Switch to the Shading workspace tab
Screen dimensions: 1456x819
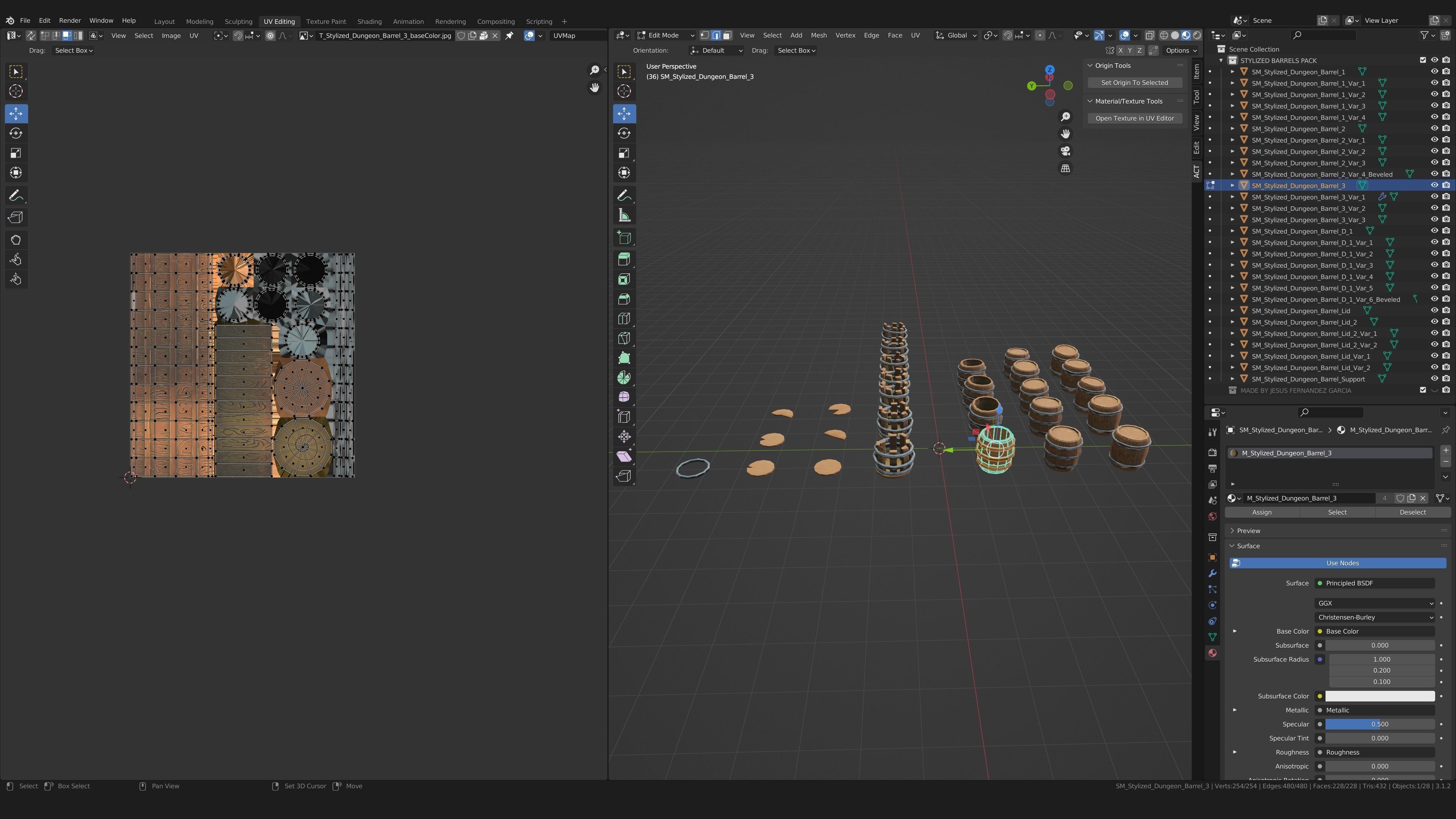coord(369,22)
